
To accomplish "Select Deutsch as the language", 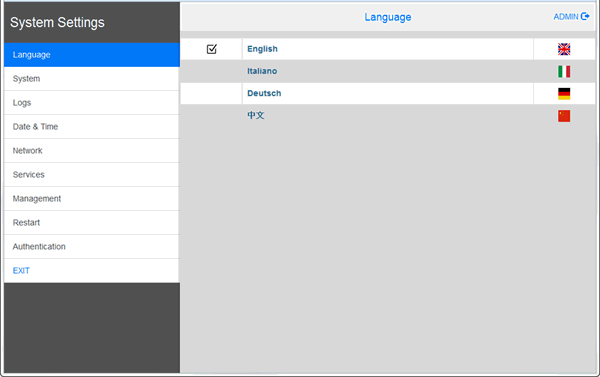I will click(x=264, y=93).
